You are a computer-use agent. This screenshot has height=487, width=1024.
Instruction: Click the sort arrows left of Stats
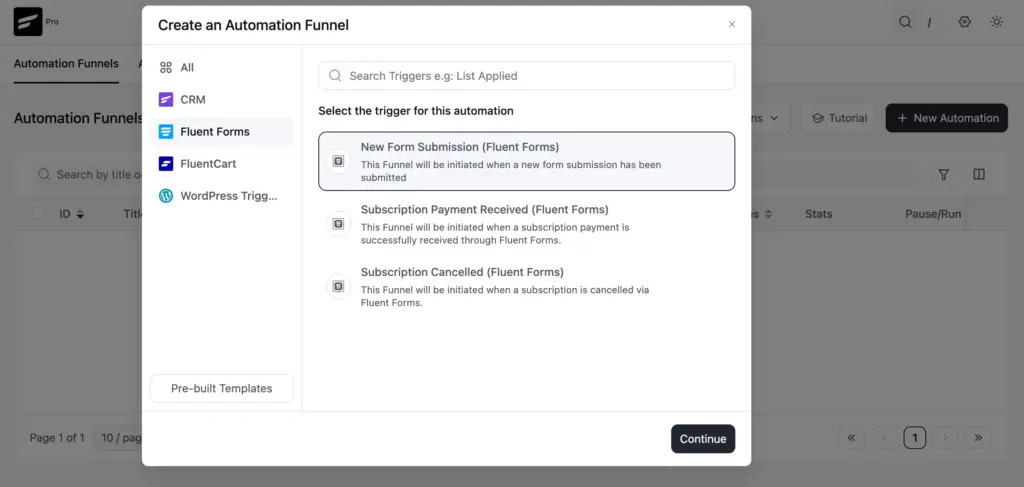tap(769, 214)
